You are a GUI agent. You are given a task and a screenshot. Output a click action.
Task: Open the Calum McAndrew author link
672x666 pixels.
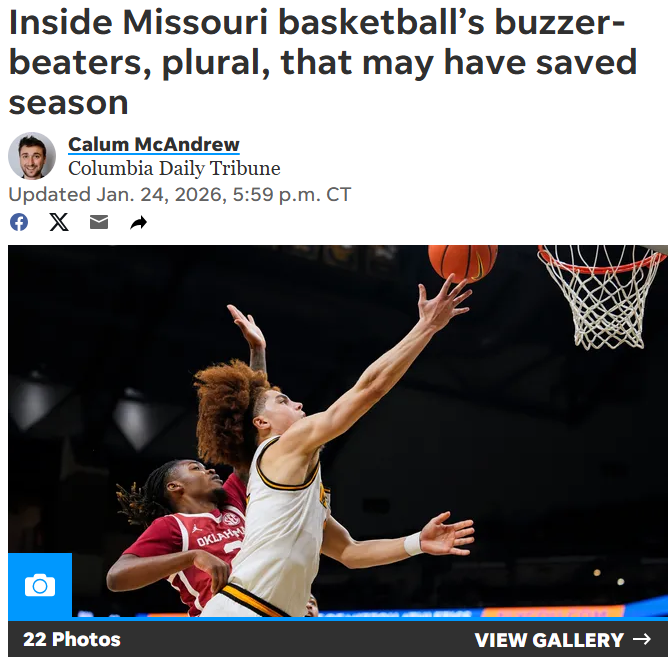(x=154, y=144)
